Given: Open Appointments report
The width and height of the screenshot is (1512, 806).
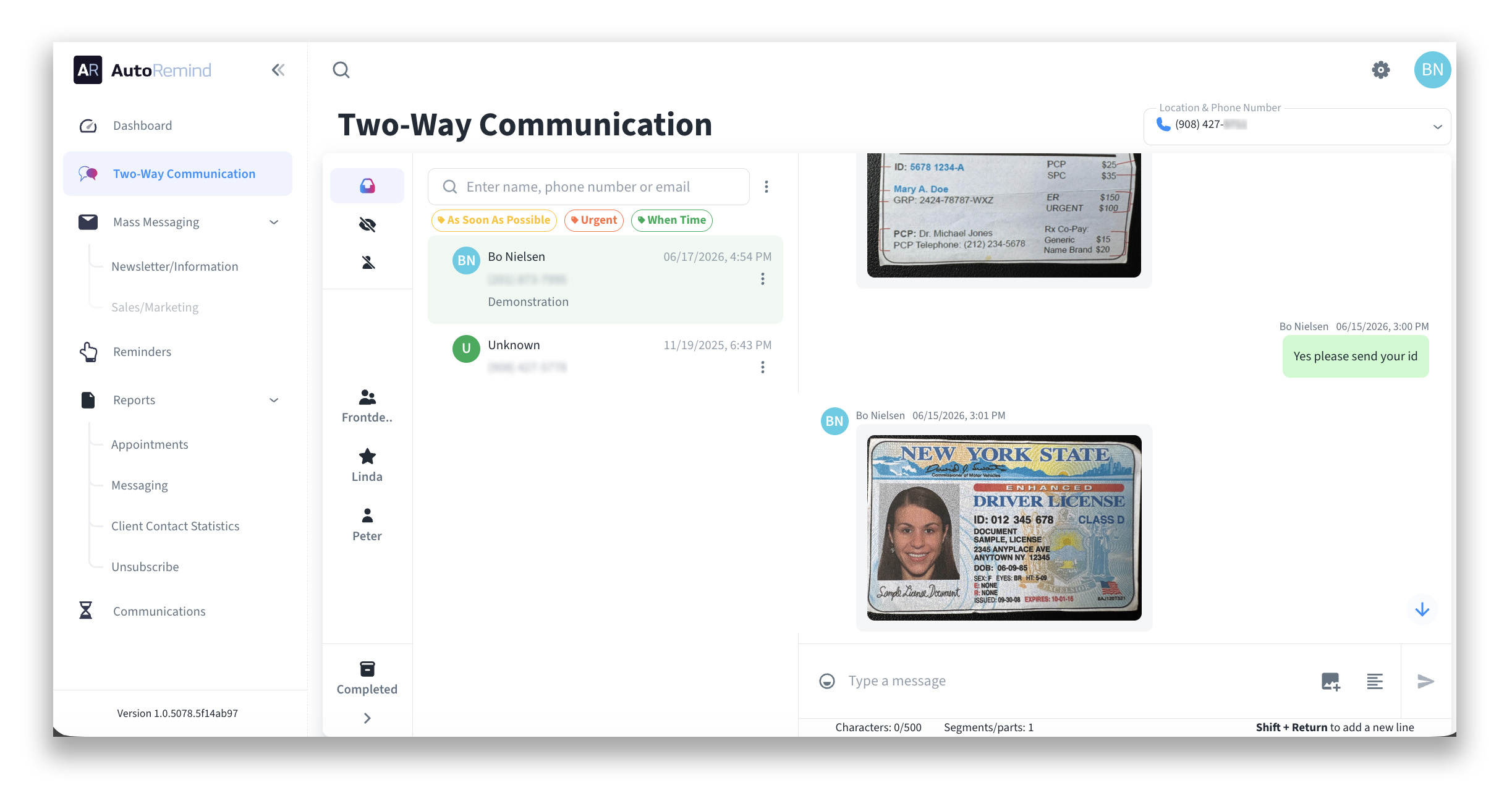Looking at the screenshot, I should 150,444.
